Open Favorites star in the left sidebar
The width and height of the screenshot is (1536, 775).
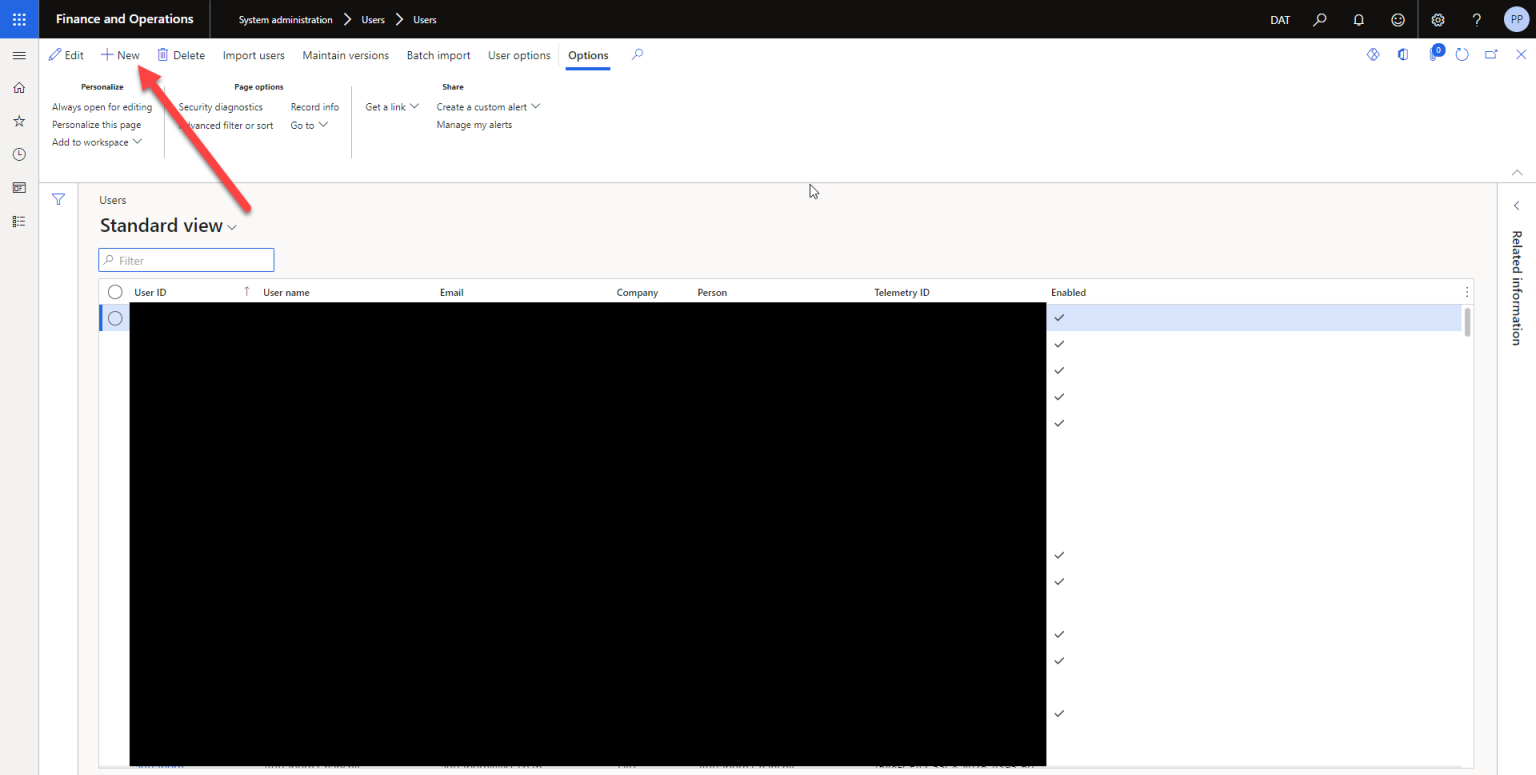click(x=19, y=121)
